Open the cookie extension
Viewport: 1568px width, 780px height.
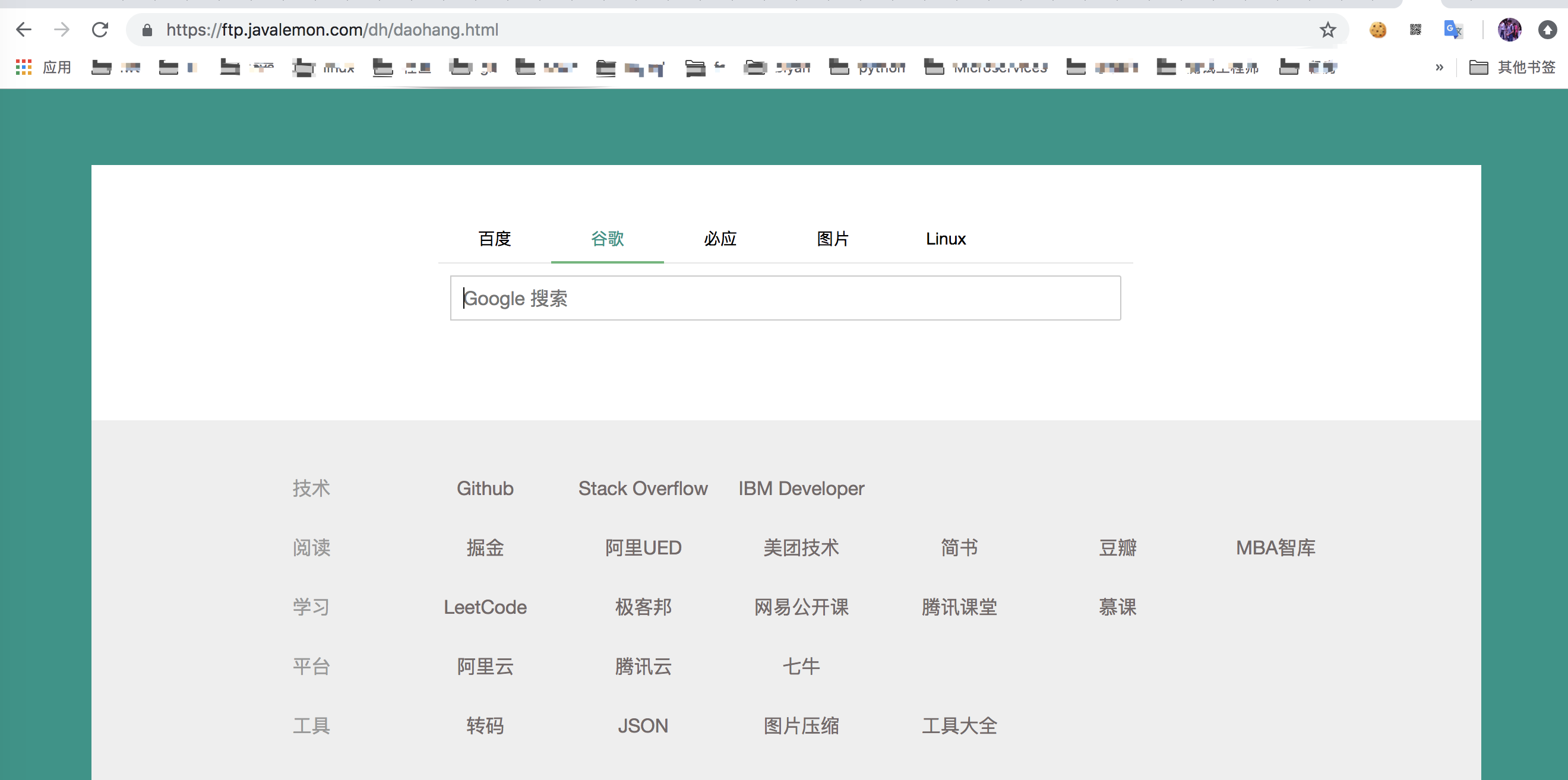[x=1377, y=30]
